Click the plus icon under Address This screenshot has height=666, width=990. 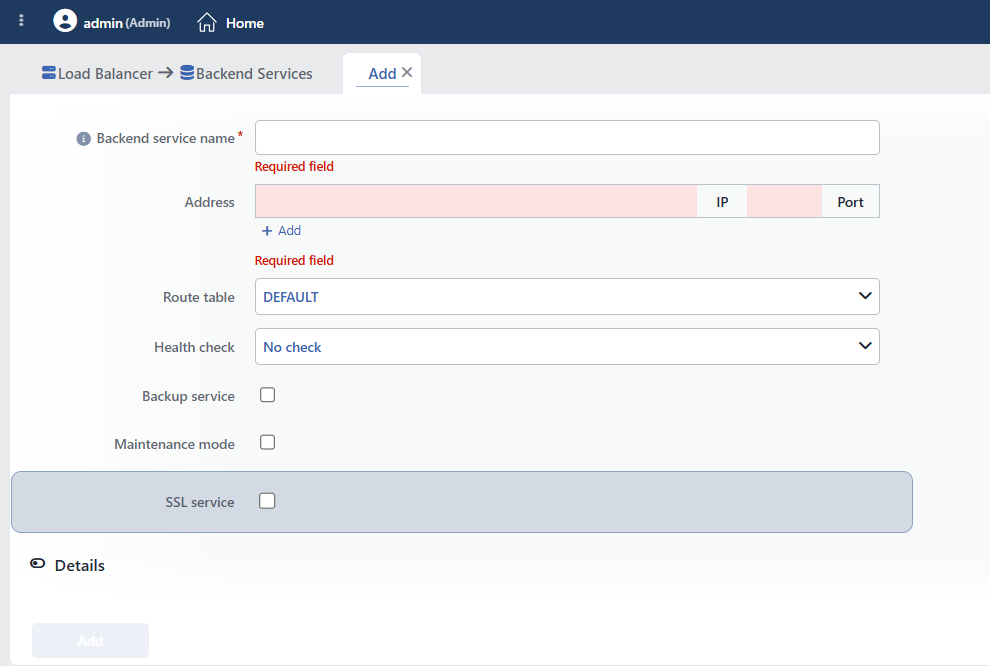pyautogui.click(x=267, y=231)
